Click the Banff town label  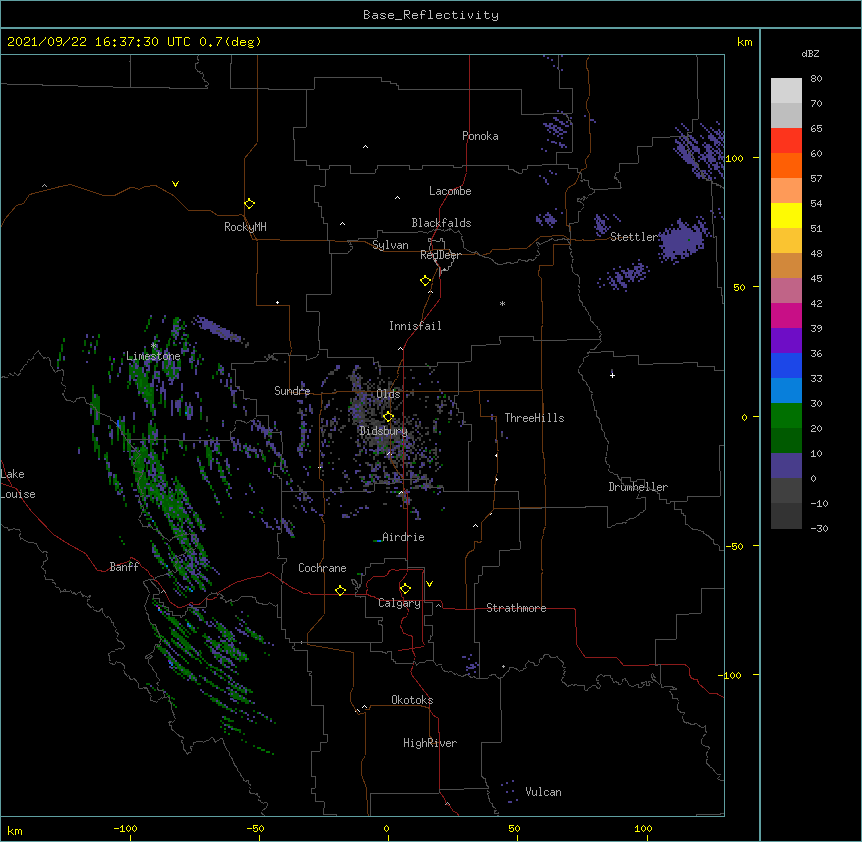(124, 567)
